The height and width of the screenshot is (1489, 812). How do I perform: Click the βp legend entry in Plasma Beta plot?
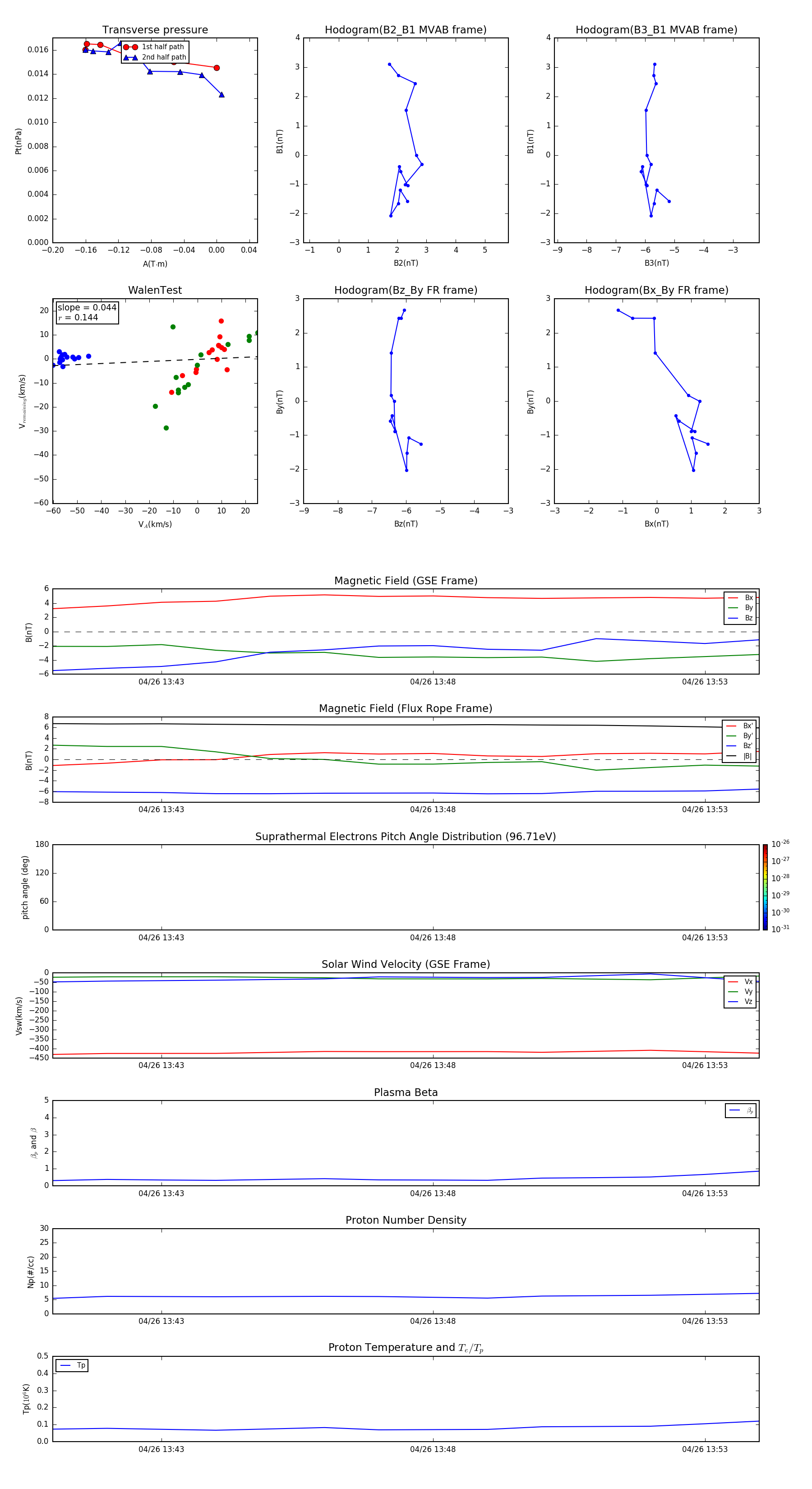[741, 1110]
